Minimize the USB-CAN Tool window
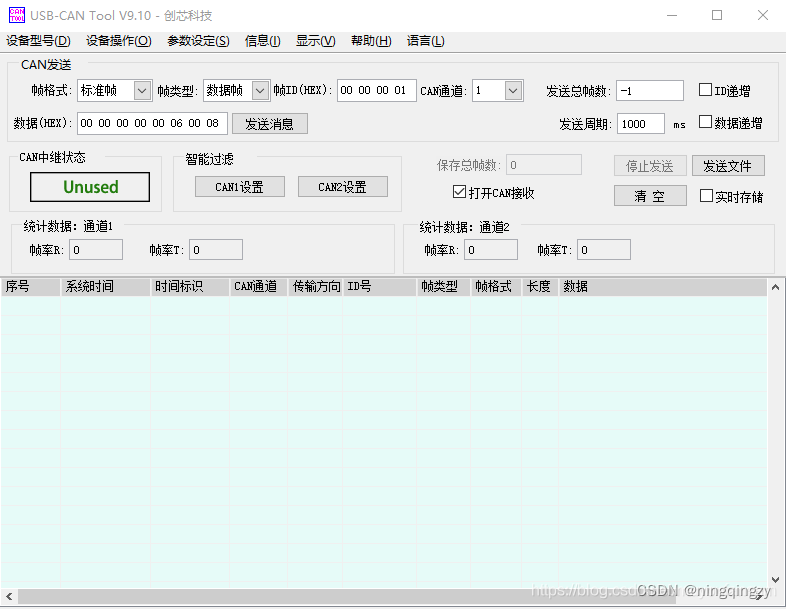The width and height of the screenshot is (786, 609). tap(672, 16)
